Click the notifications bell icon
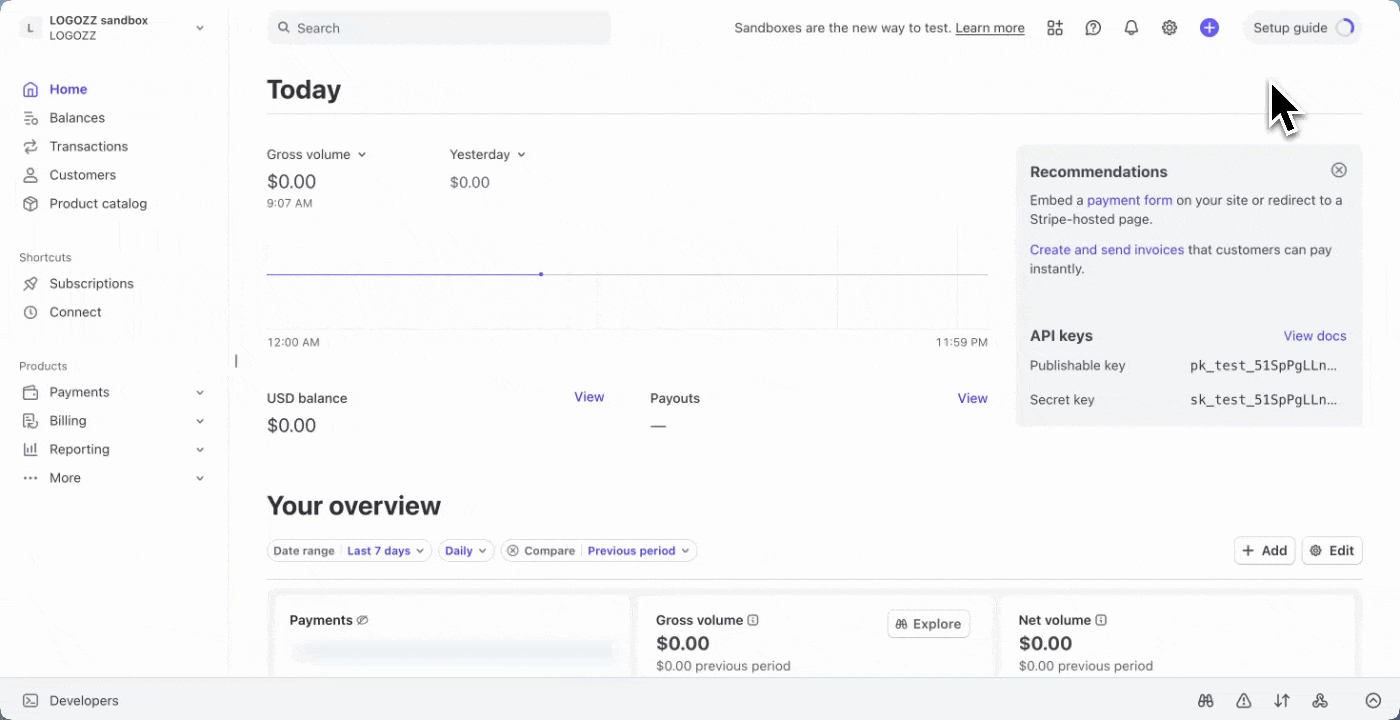The image size is (1400, 720). click(x=1131, y=28)
